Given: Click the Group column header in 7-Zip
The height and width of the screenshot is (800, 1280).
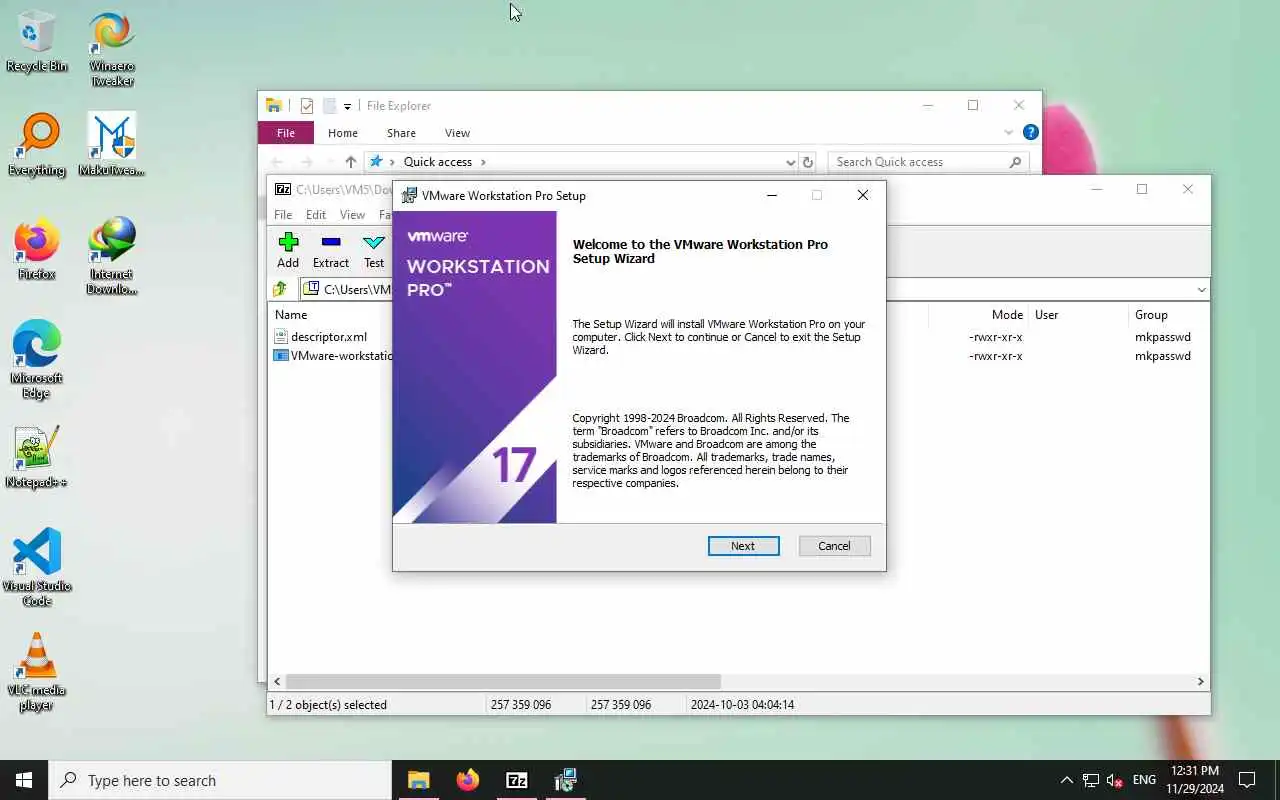Looking at the screenshot, I should (x=1151, y=315).
